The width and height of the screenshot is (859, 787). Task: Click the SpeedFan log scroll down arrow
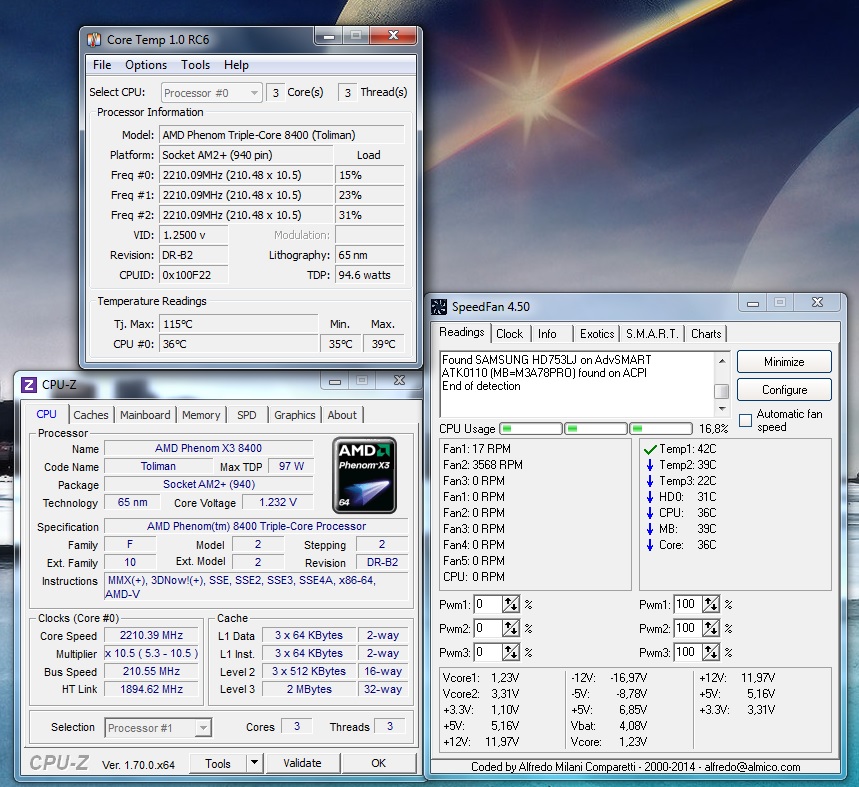click(722, 409)
